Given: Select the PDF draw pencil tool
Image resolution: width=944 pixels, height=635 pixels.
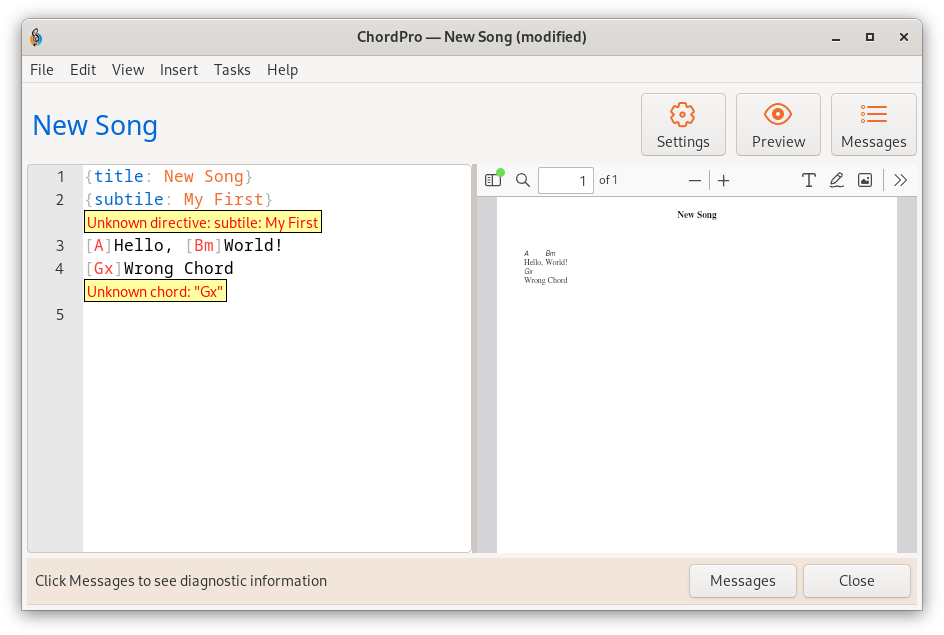Looking at the screenshot, I should 836,180.
